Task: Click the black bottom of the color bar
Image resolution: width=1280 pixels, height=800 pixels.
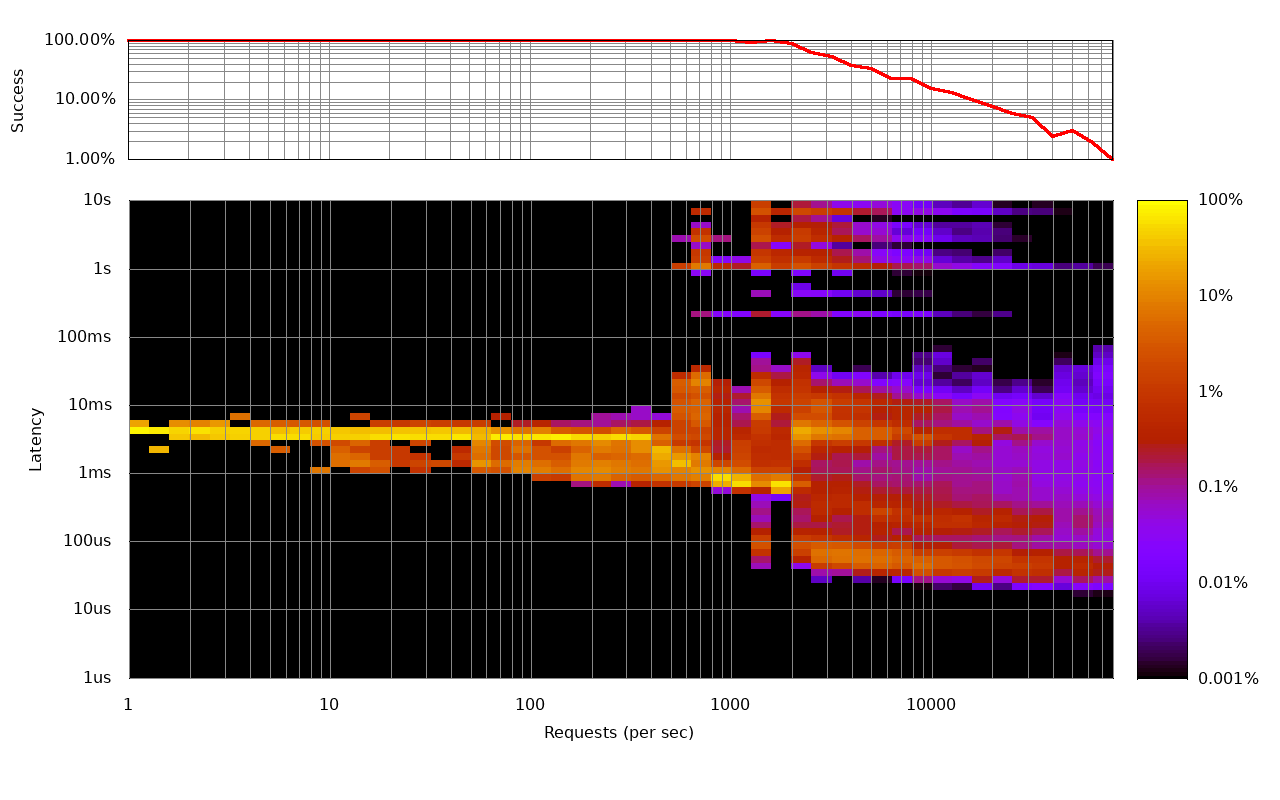Action: pyautogui.click(x=1161, y=673)
